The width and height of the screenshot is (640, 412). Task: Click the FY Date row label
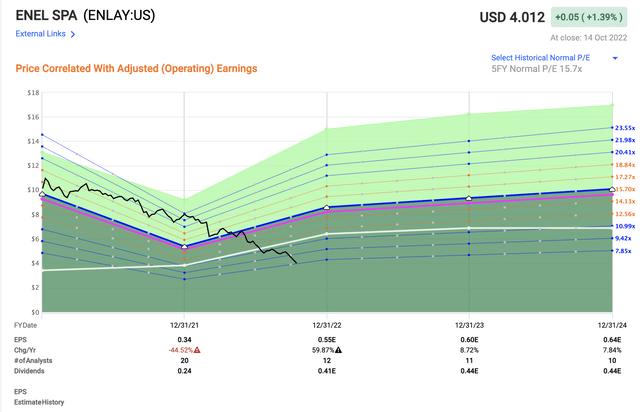click(x=25, y=325)
